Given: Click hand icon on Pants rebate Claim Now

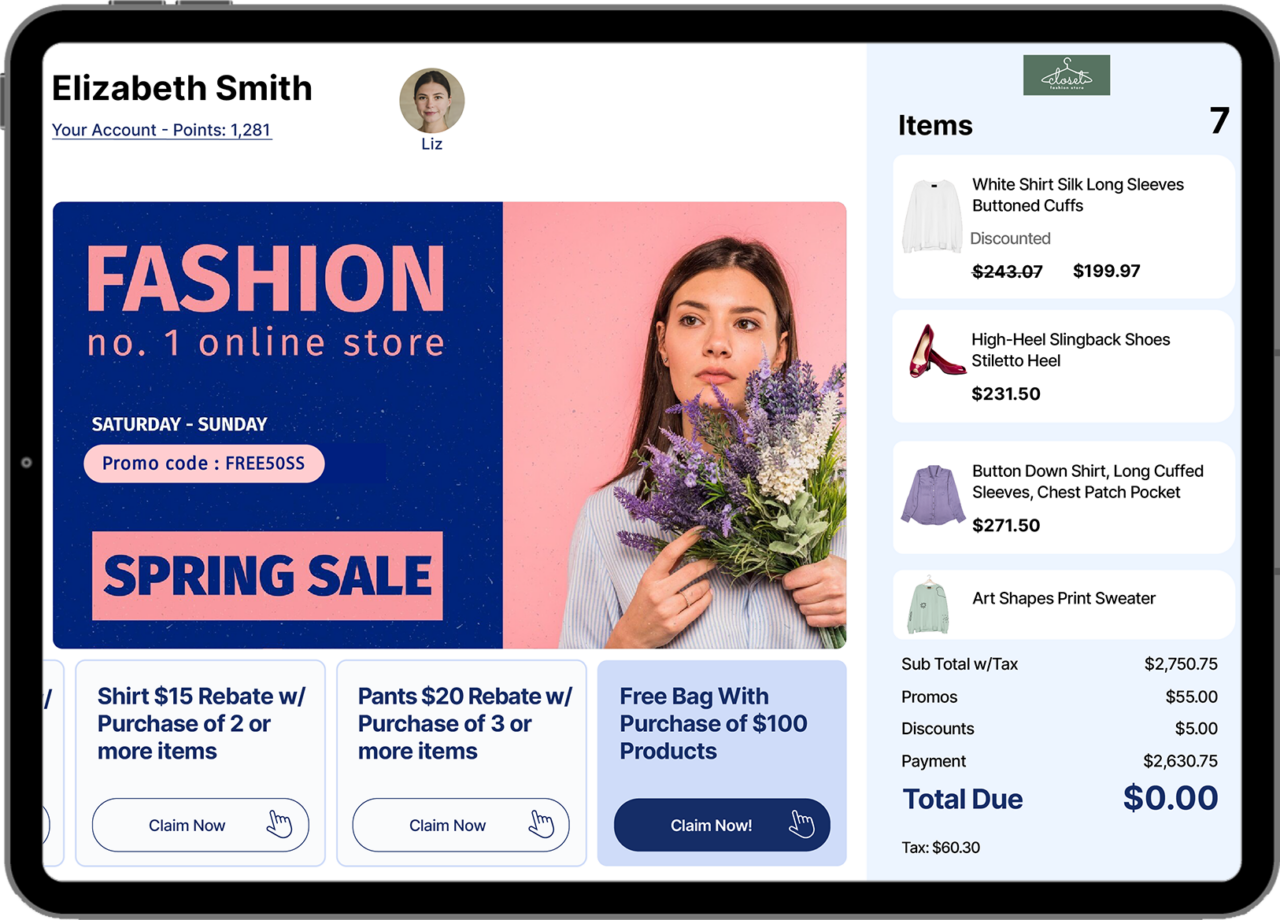Looking at the screenshot, I should (x=541, y=825).
